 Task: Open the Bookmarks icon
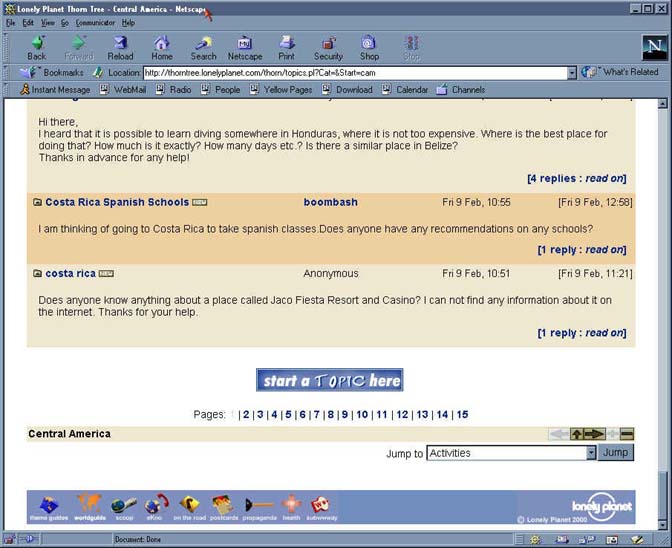point(28,72)
